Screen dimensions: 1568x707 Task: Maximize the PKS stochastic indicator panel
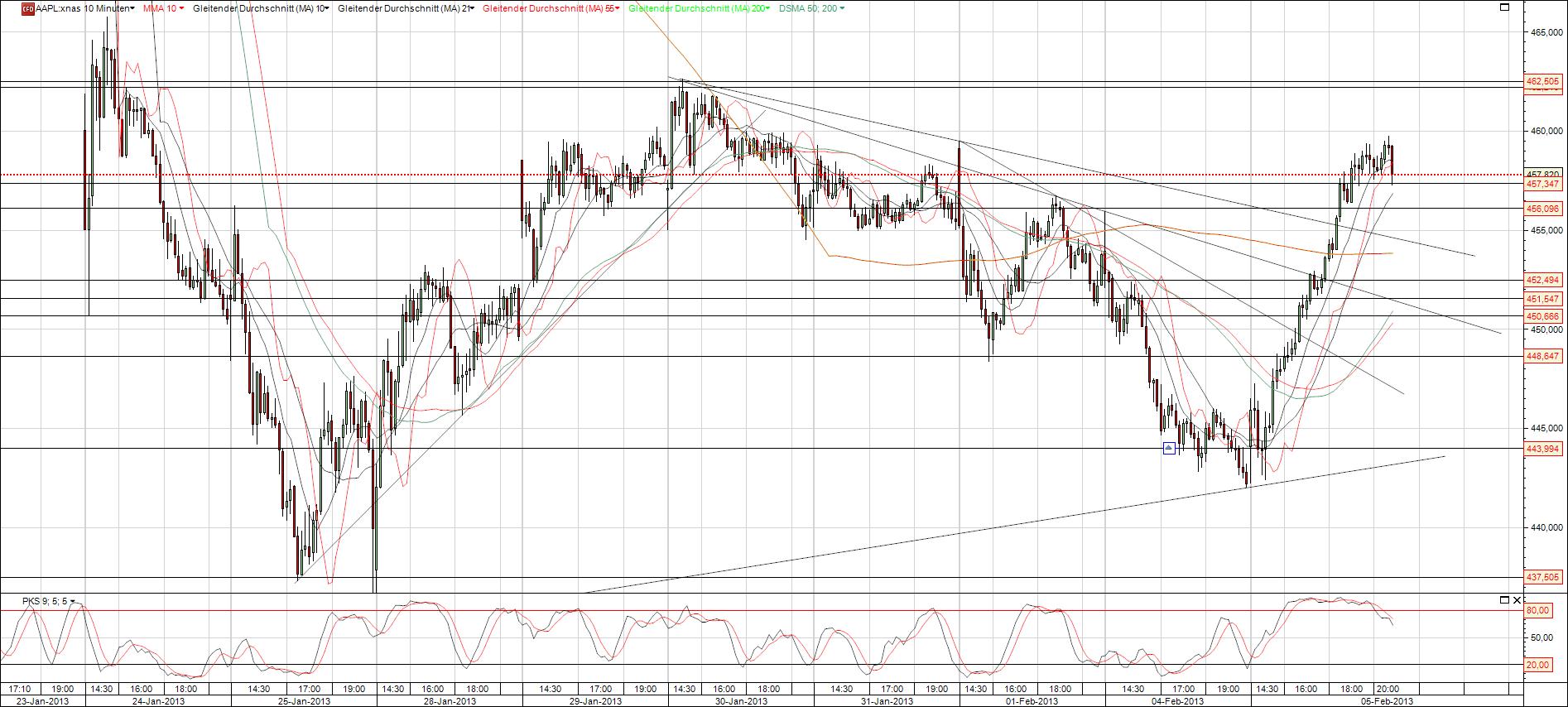1504,599
